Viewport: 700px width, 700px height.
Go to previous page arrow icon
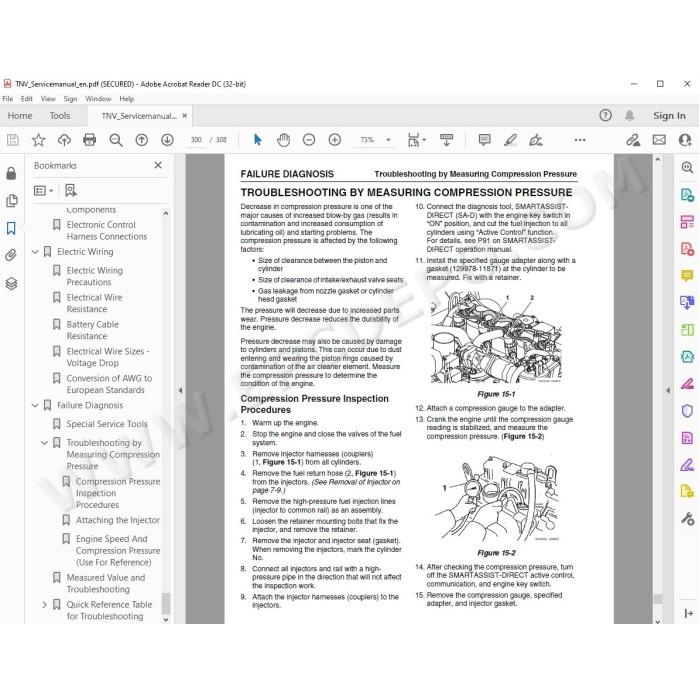pyautogui.click(x=142, y=140)
